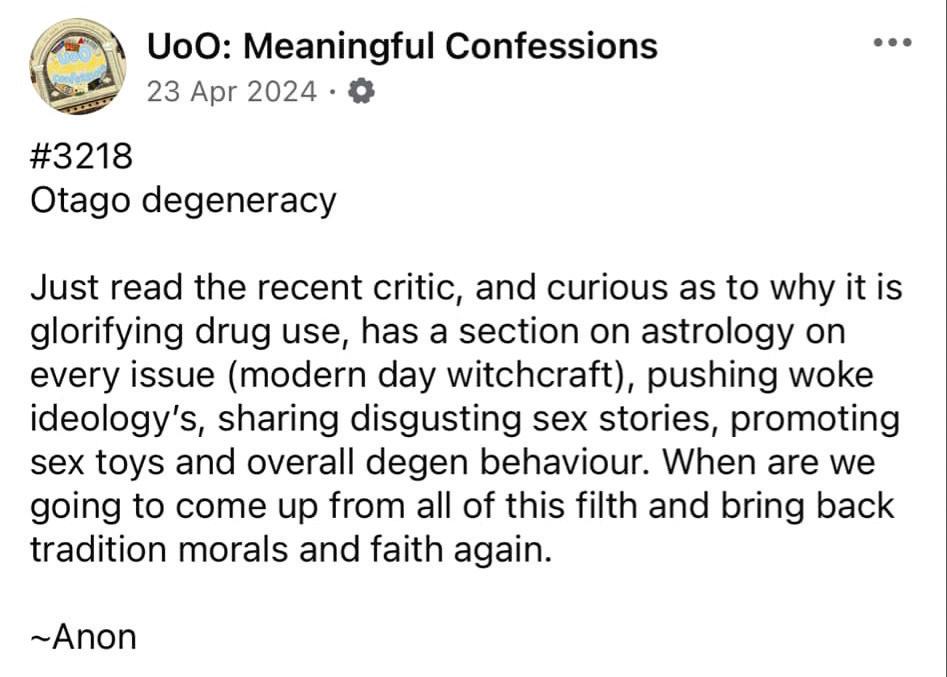Click the privacy gear icon beside the date
Image resolution: width=947 pixels, height=677 pixels.
[361, 92]
